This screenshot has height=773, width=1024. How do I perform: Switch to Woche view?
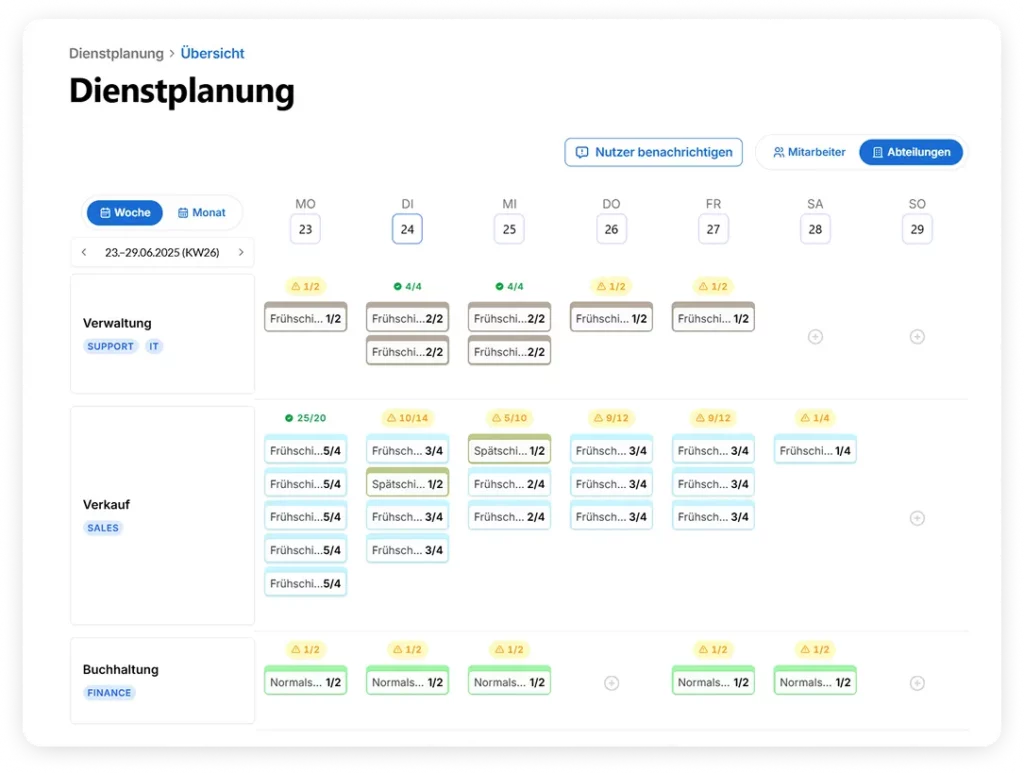tap(125, 213)
